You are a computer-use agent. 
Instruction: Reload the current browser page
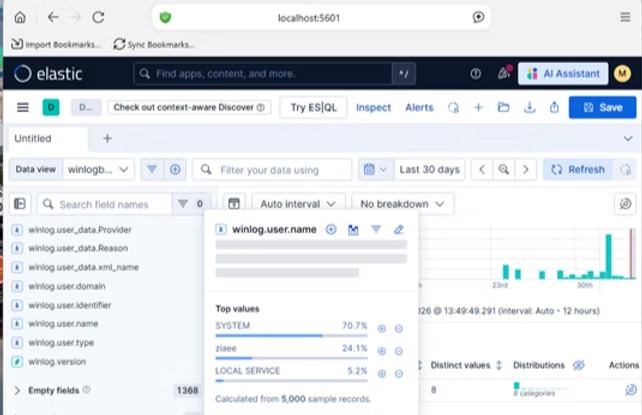coord(98,17)
